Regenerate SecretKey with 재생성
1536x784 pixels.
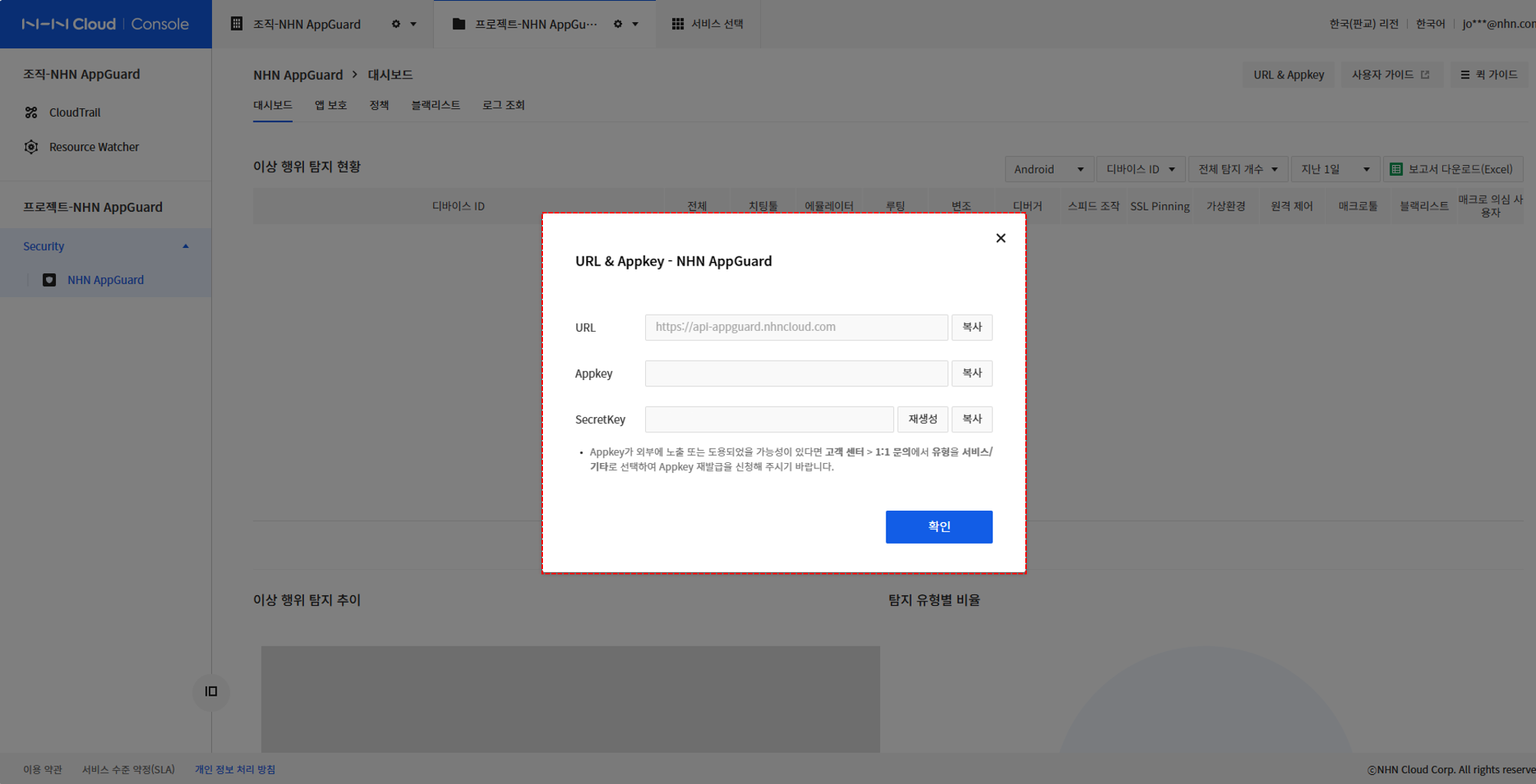pyautogui.click(x=923, y=419)
